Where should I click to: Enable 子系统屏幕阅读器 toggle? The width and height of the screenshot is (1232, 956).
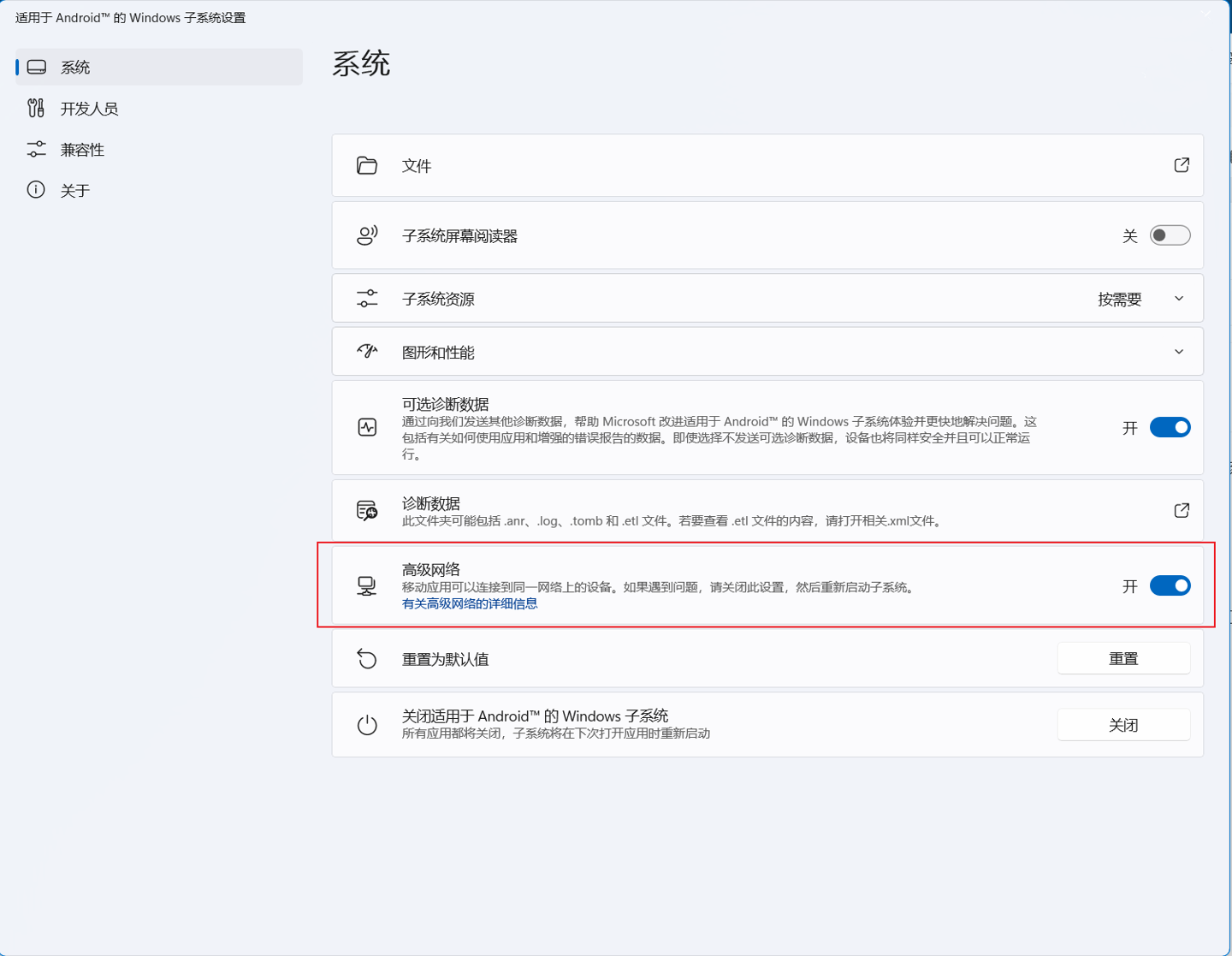pos(1170,235)
